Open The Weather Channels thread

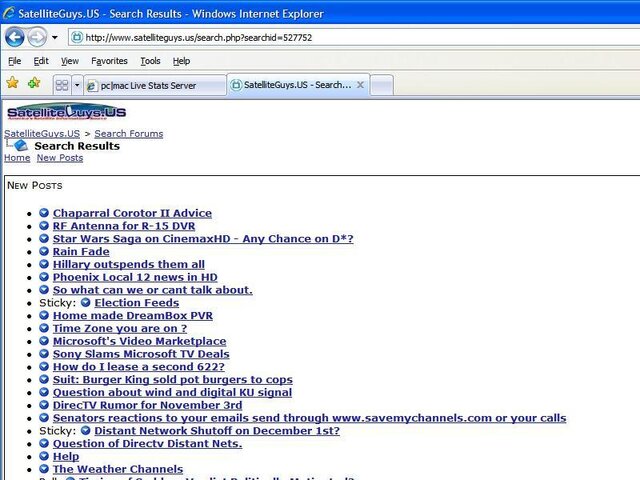[x=118, y=469]
